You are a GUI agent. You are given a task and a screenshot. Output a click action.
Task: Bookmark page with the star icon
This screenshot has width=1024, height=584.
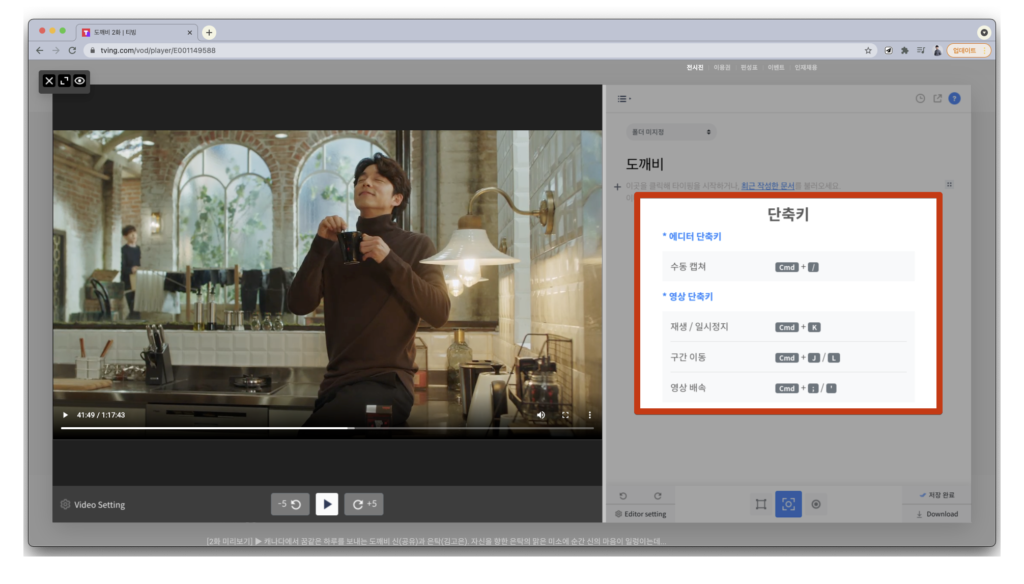click(x=868, y=50)
